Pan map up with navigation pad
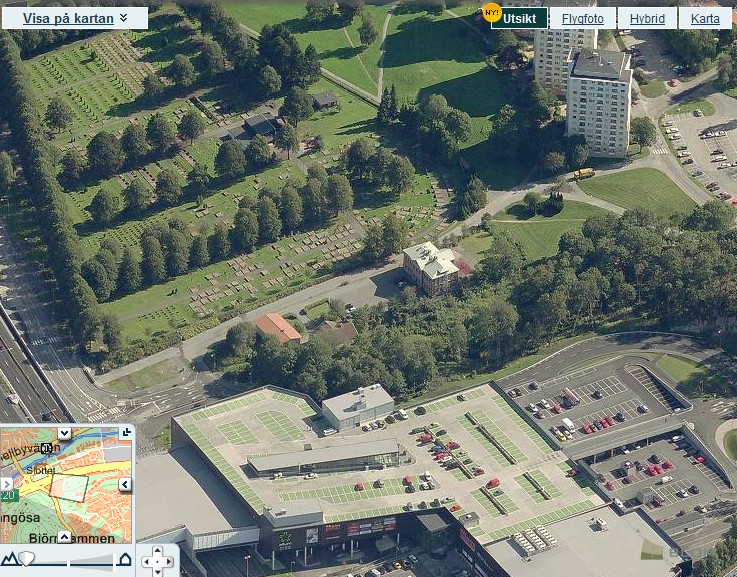This screenshot has width=737, height=577. (x=157, y=551)
